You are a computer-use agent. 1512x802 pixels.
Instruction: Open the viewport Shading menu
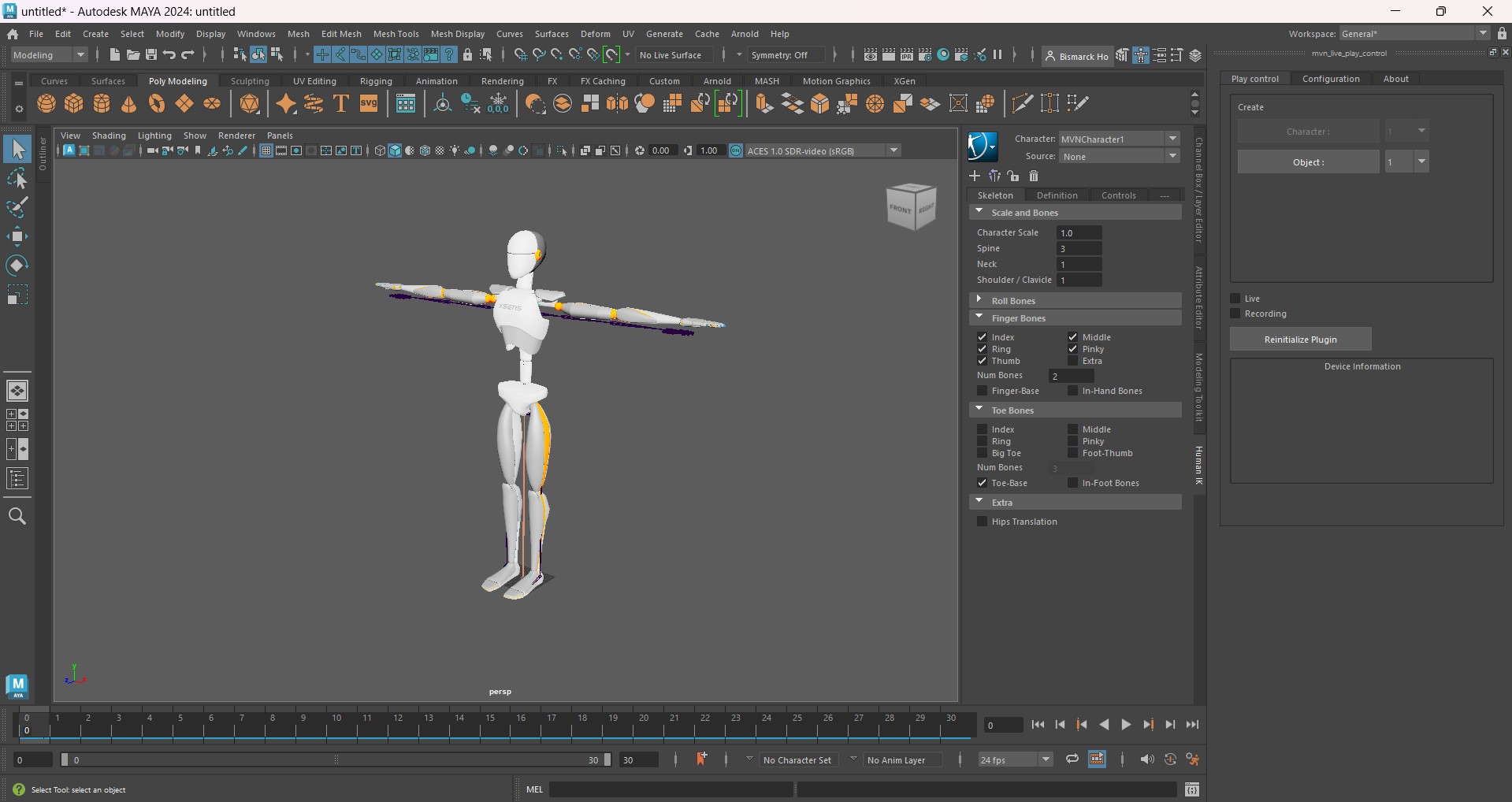point(109,136)
